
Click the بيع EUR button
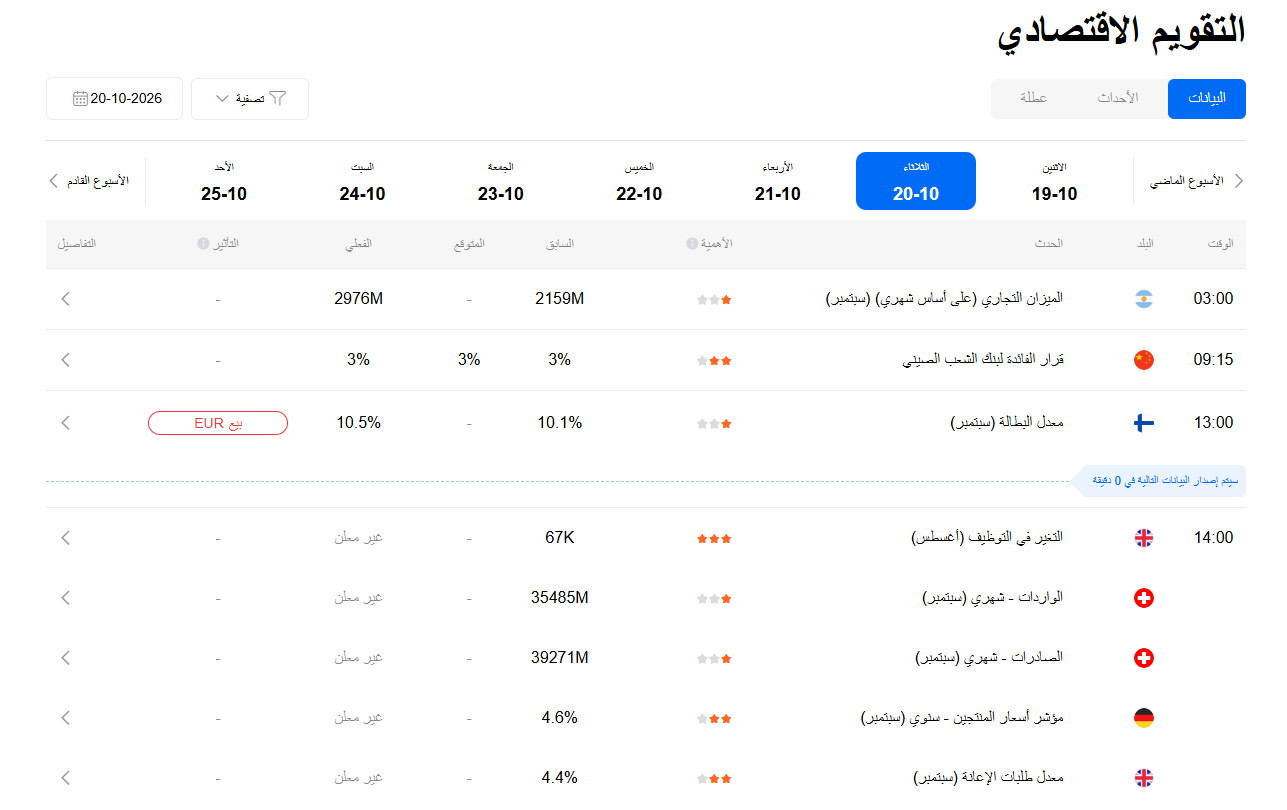pos(218,423)
